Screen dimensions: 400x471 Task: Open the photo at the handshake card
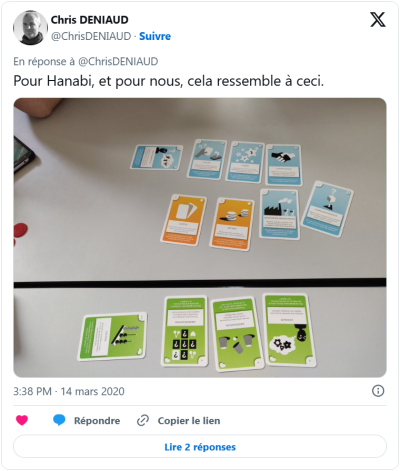[x=284, y=165]
